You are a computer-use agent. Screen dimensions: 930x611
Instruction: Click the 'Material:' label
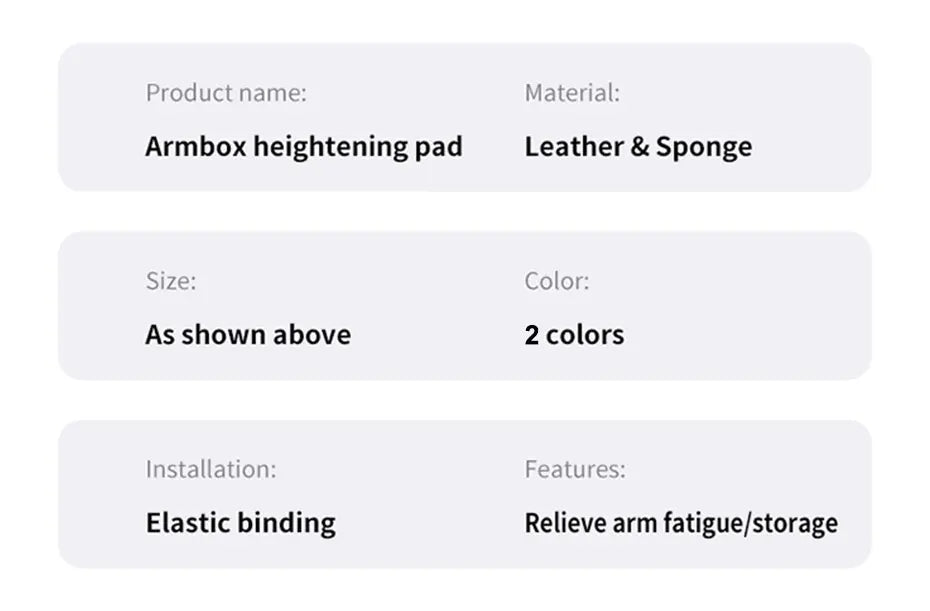(x=572, y=93)
